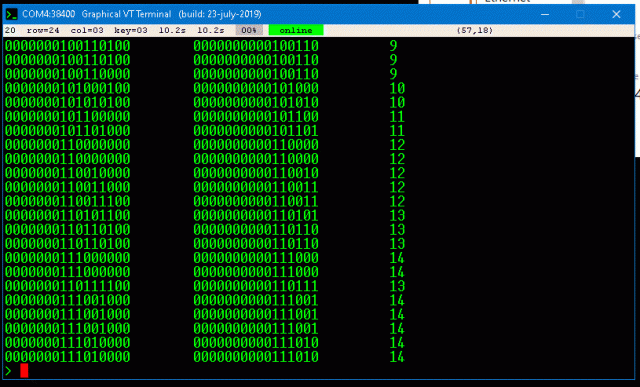The height and width of the screenshot is (387, 640).
Task: Click the 20 value in the status bar
Action: [10, 30]
